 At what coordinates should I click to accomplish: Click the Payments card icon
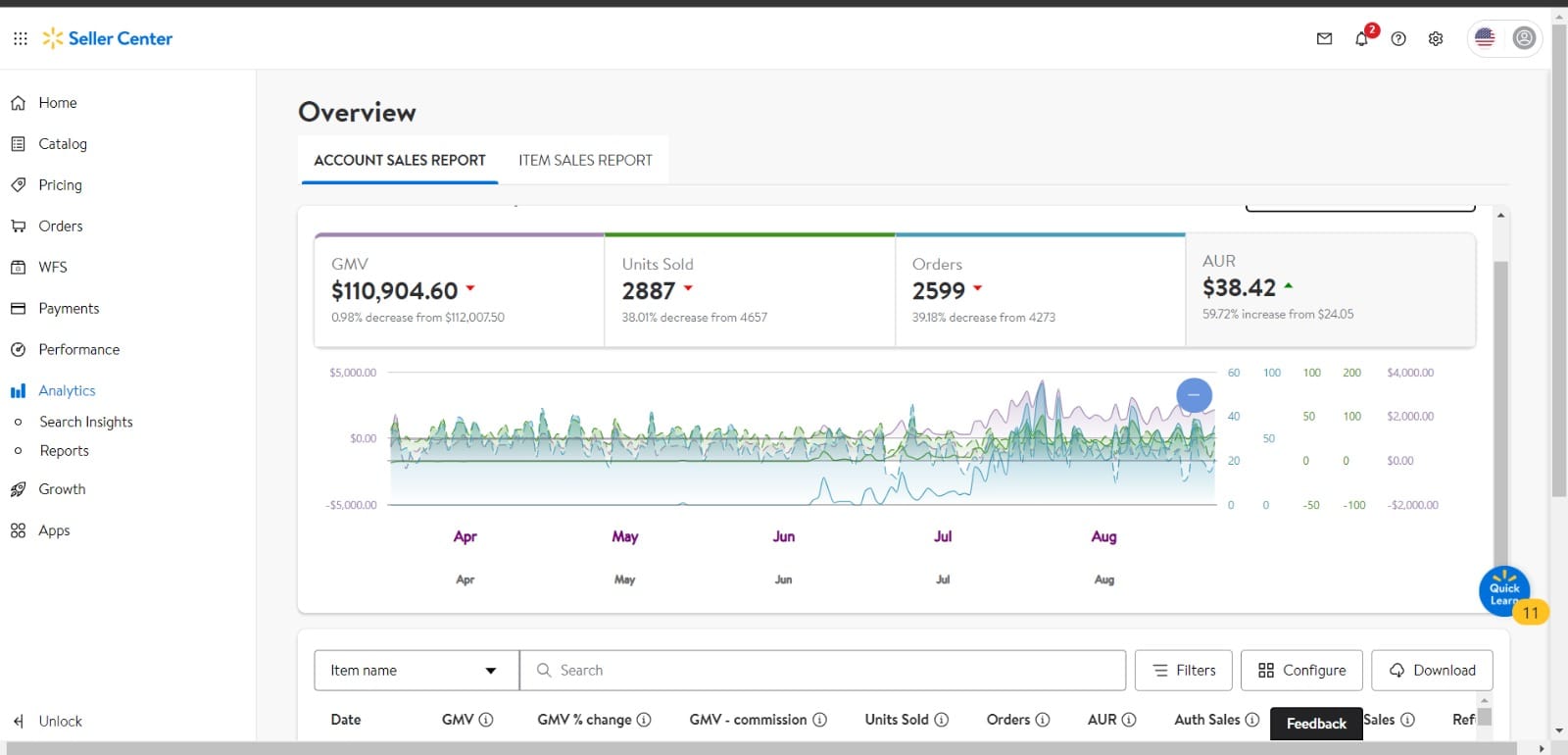point(18,309)
